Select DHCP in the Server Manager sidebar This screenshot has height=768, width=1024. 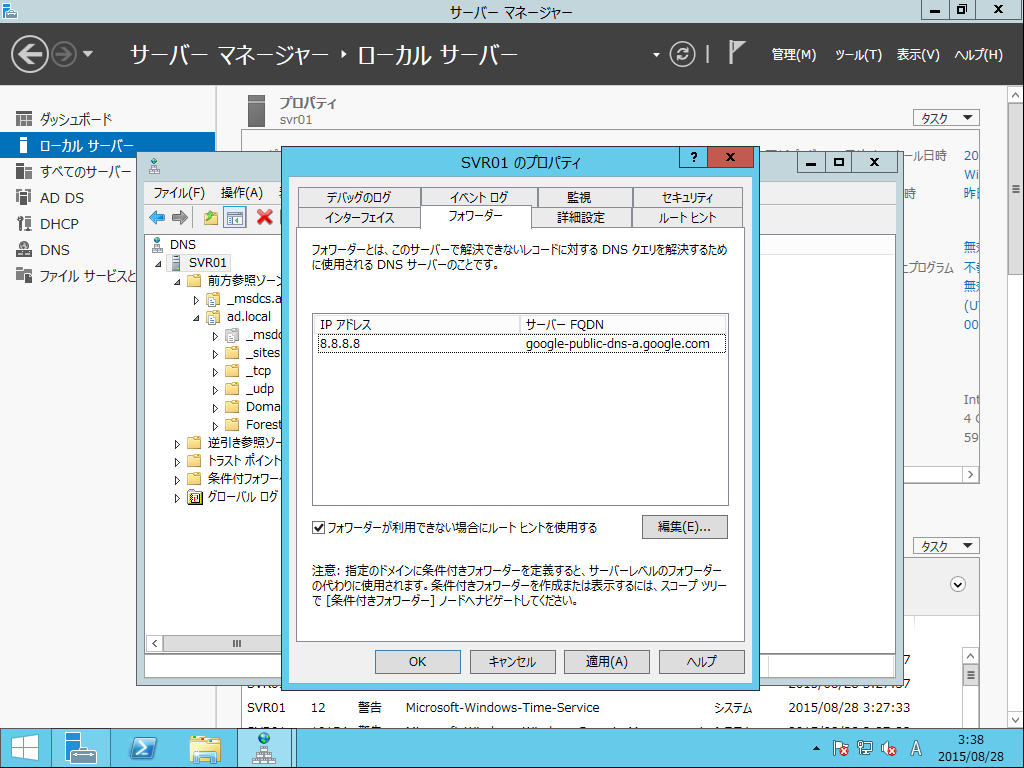[59, 224]
